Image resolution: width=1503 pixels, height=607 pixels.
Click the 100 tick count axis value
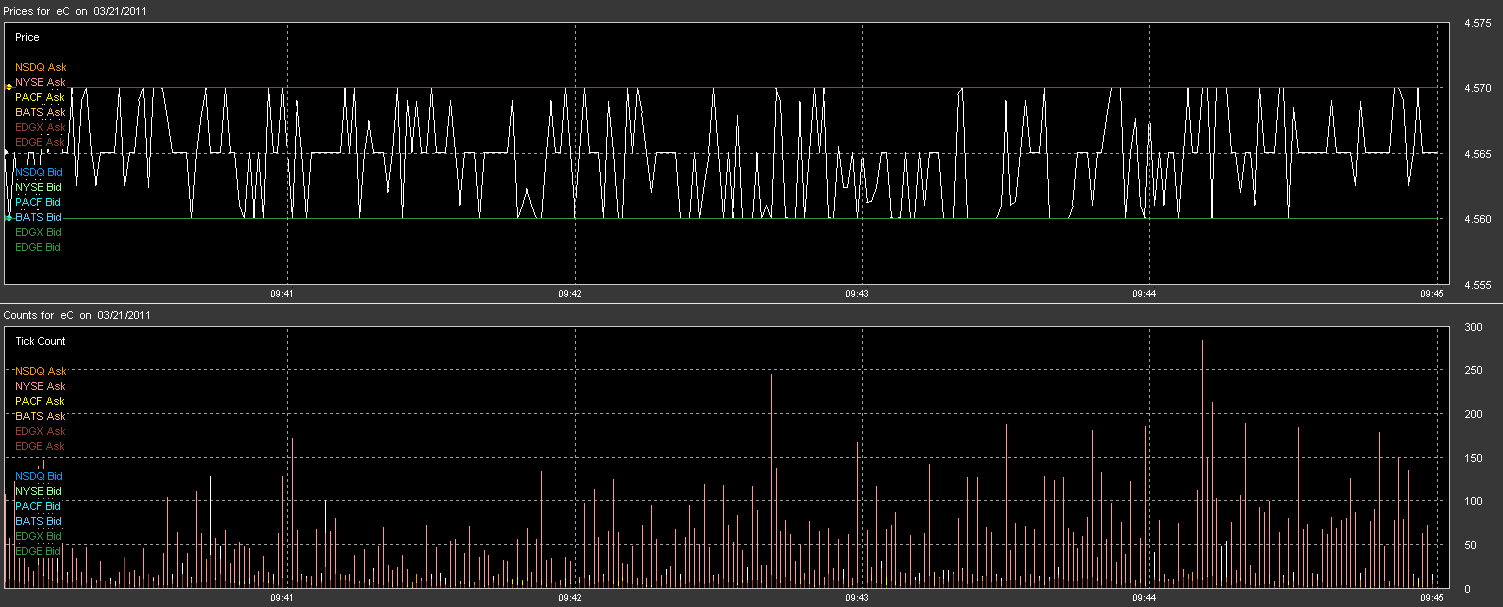(1473, 501)
